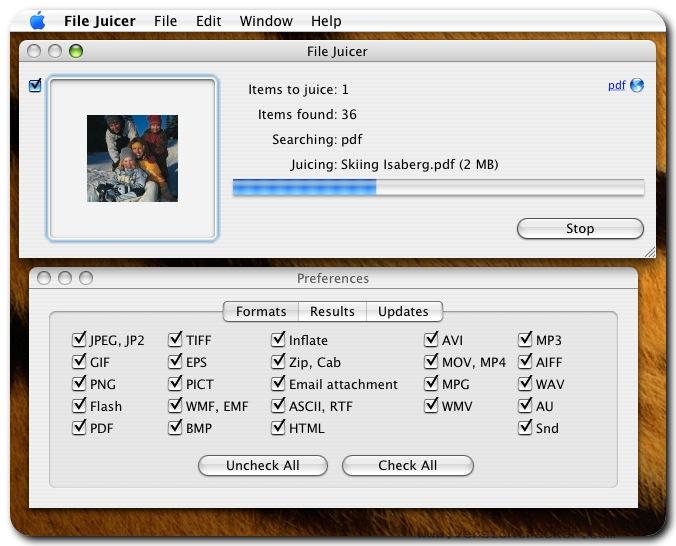Disable MOV, MP4 format
This screenshot has width=676, height=546.
431,361
